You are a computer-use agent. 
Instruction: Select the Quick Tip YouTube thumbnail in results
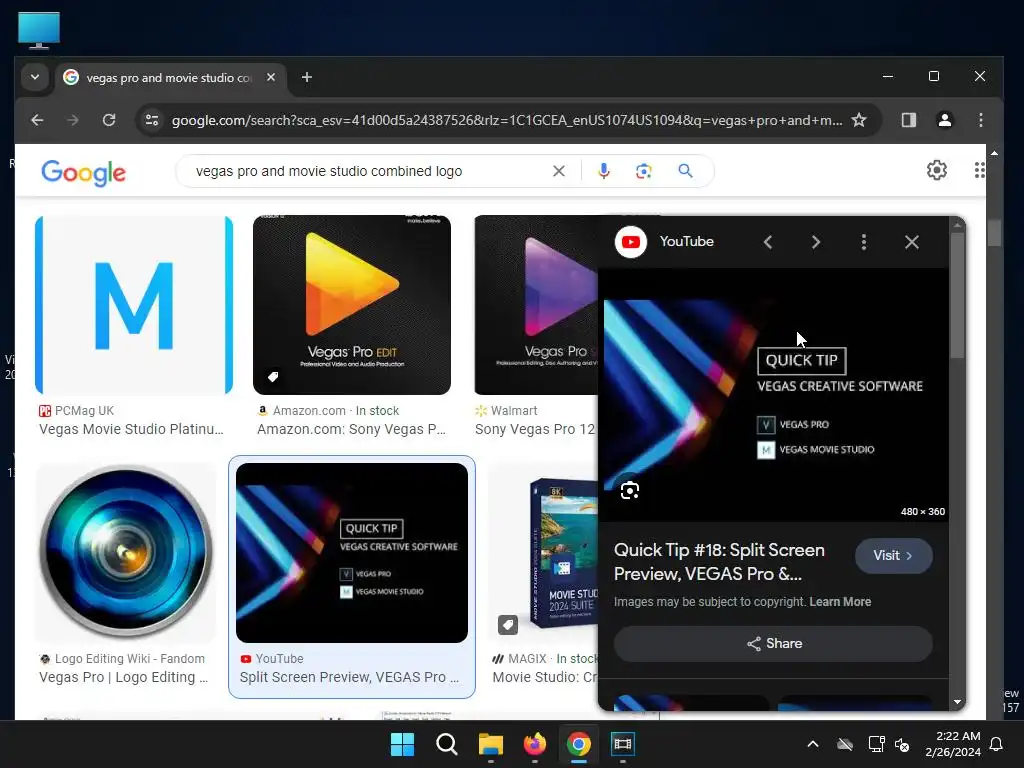coord(352,552)
